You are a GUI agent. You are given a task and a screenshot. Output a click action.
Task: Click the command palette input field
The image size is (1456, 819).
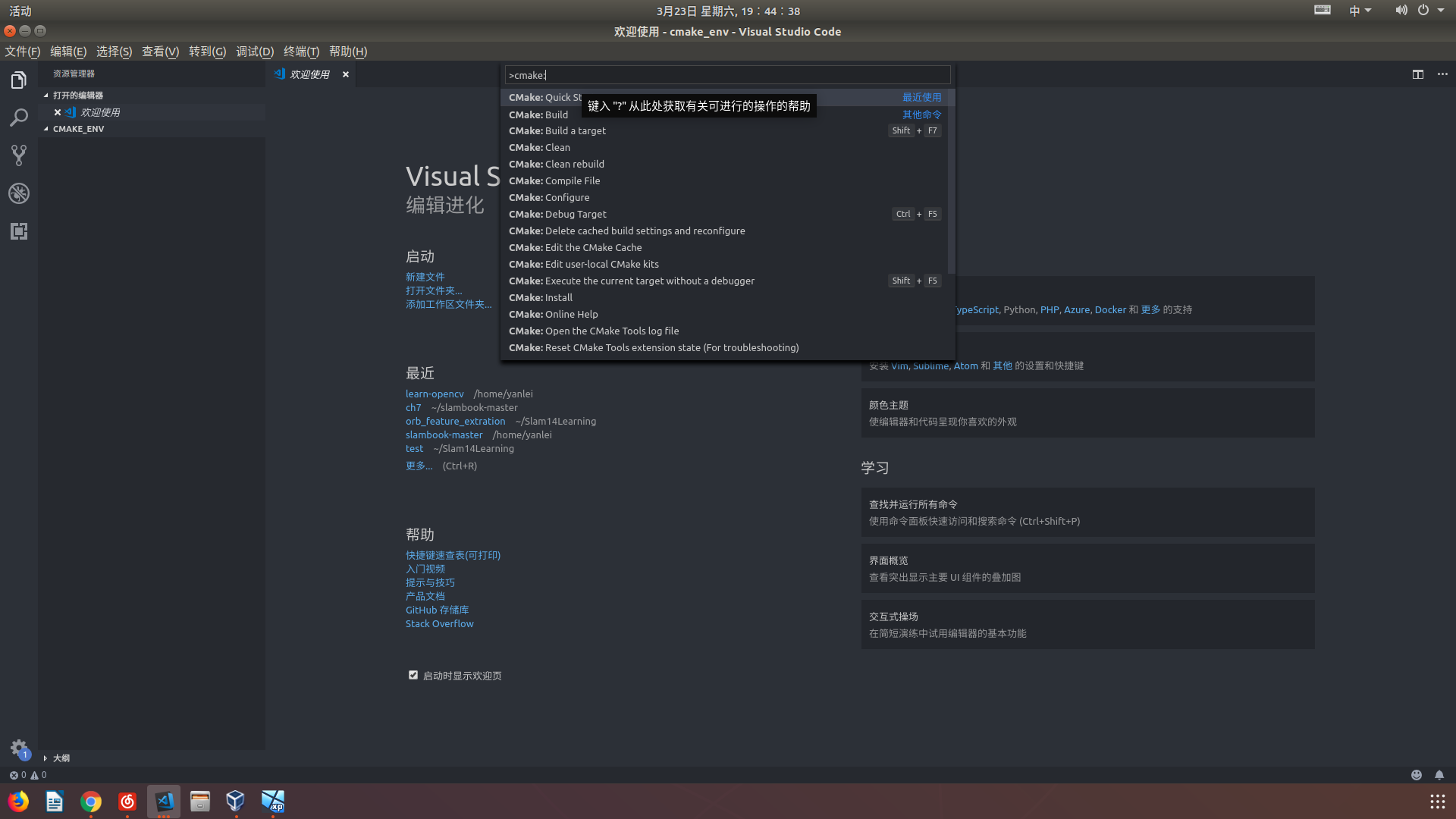tap(727, 75)
